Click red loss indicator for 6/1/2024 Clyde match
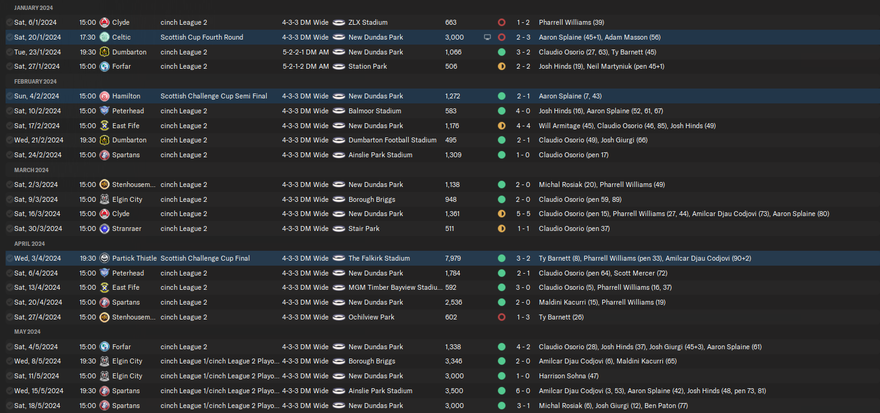The height and width of the screenshot is (413, 880). pos(501,22)
